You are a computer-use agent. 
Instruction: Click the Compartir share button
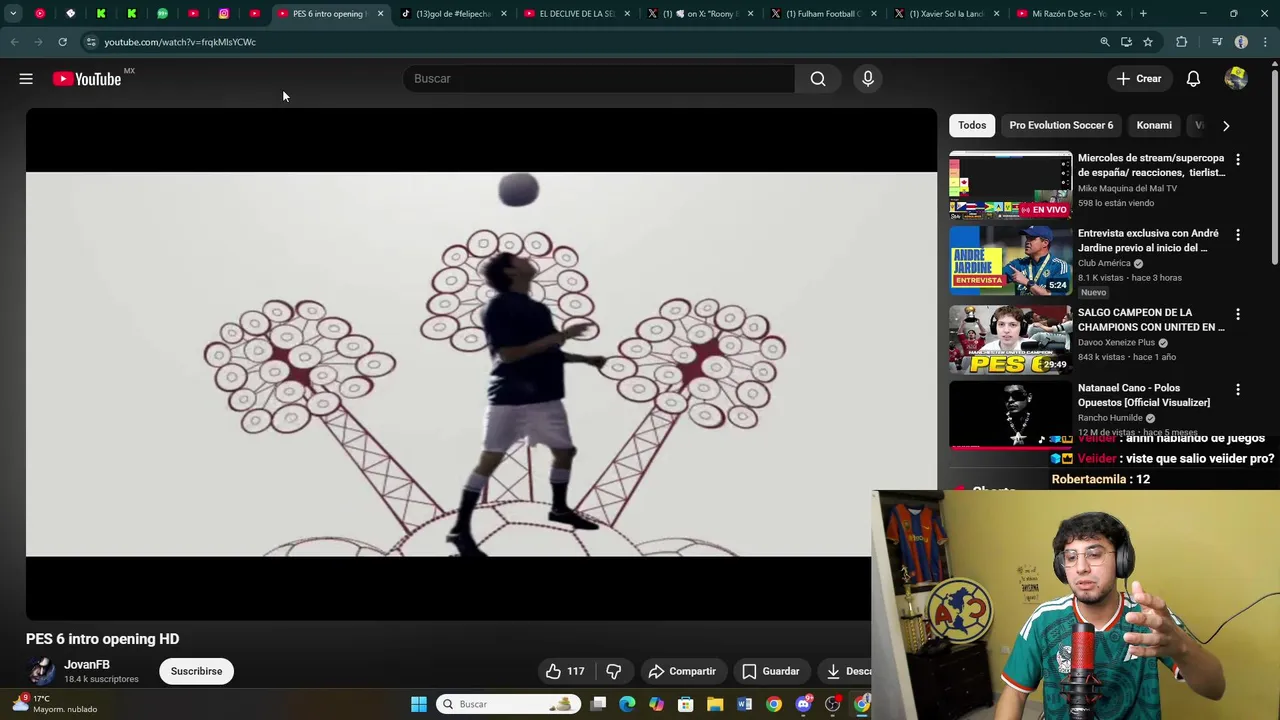[x=682, y=672]
